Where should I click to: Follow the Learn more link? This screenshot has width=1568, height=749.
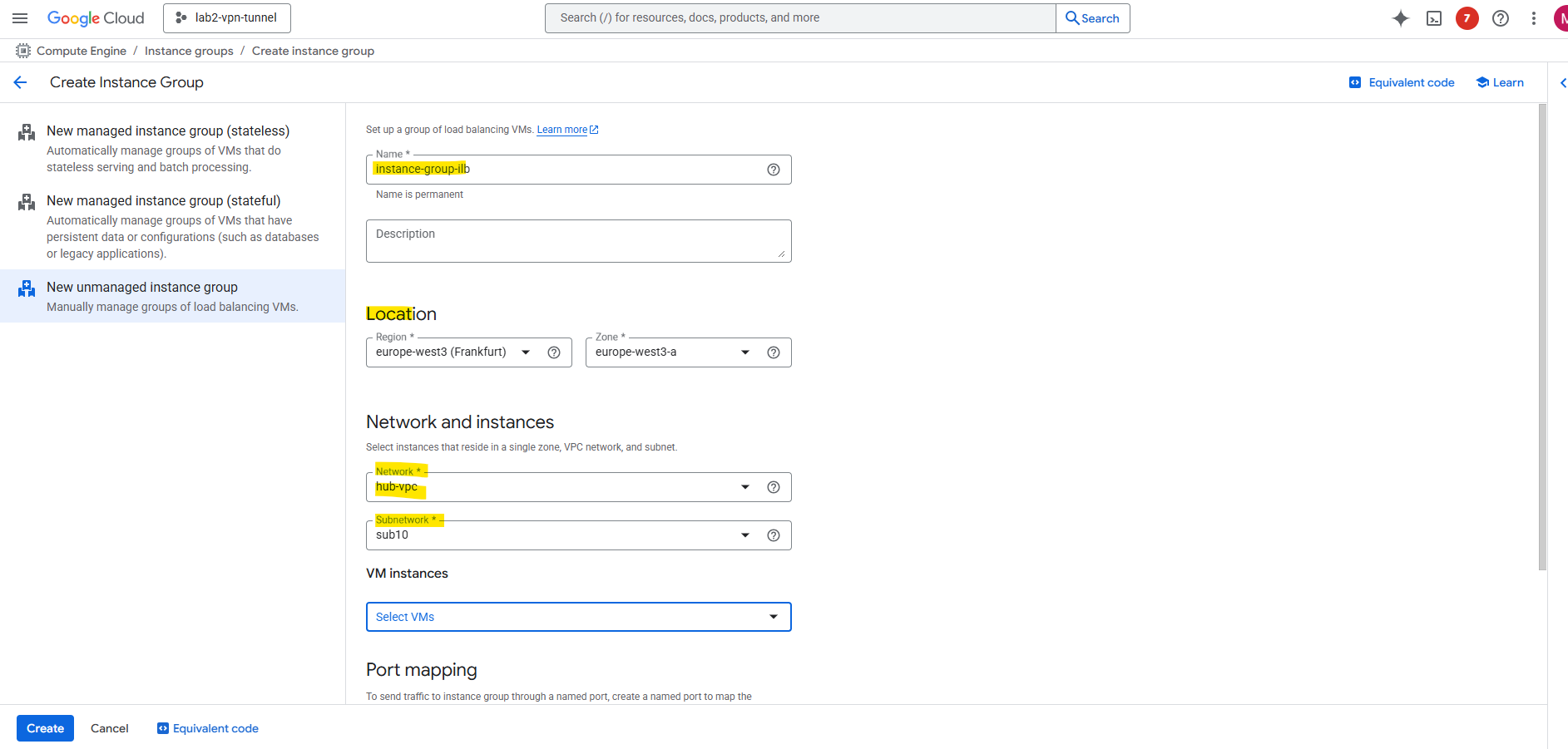[562, 130]
